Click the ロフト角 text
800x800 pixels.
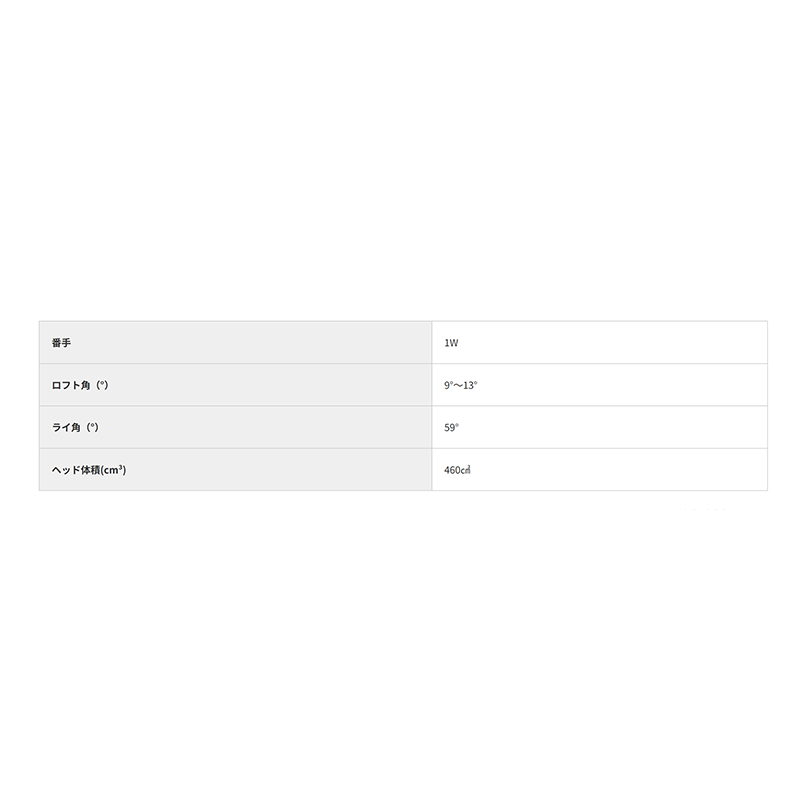pyautogui.click(x=73, y=385)
